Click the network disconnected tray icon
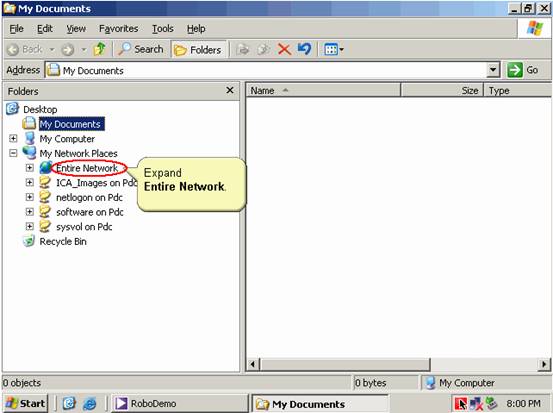Screen dimensions: 553x413 point(476,403)
